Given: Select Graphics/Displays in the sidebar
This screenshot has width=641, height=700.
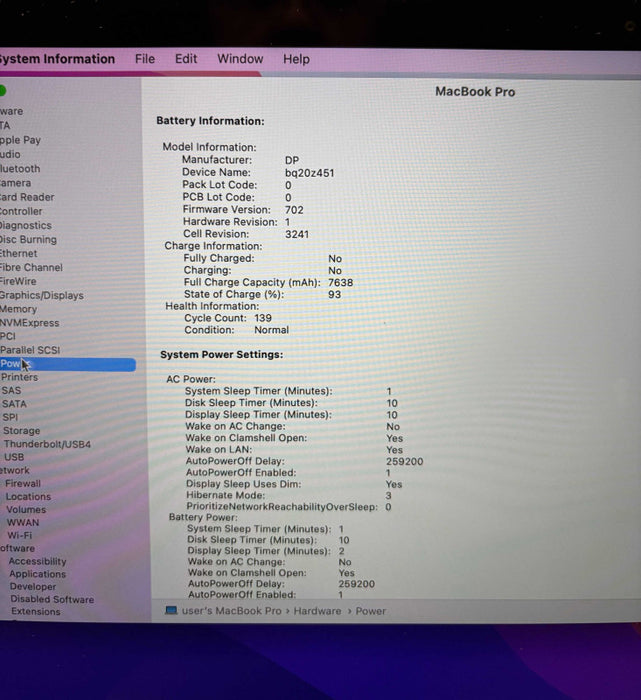Looking at the screenshot, I should click(x=42, y=296).
